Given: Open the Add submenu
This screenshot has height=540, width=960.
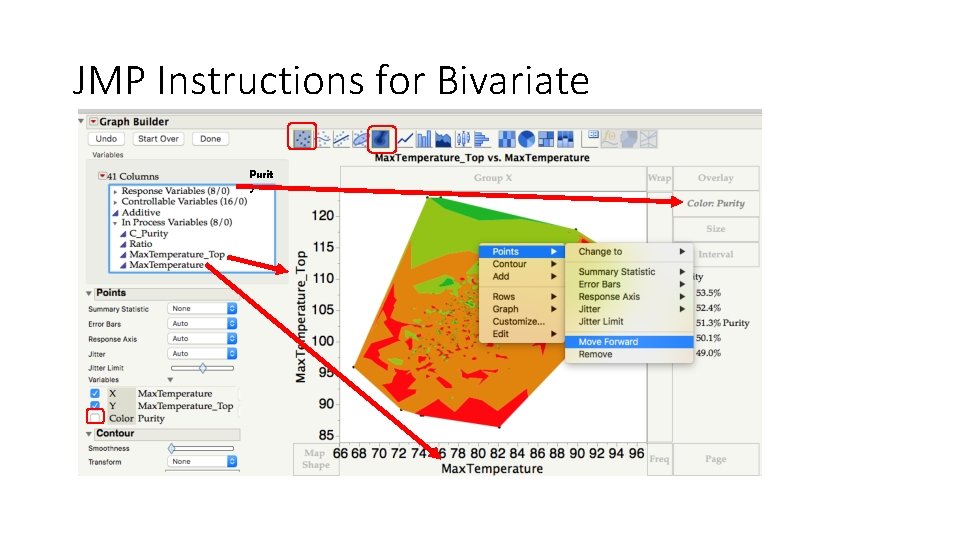Looking at the screenshot, I should 521,276.
